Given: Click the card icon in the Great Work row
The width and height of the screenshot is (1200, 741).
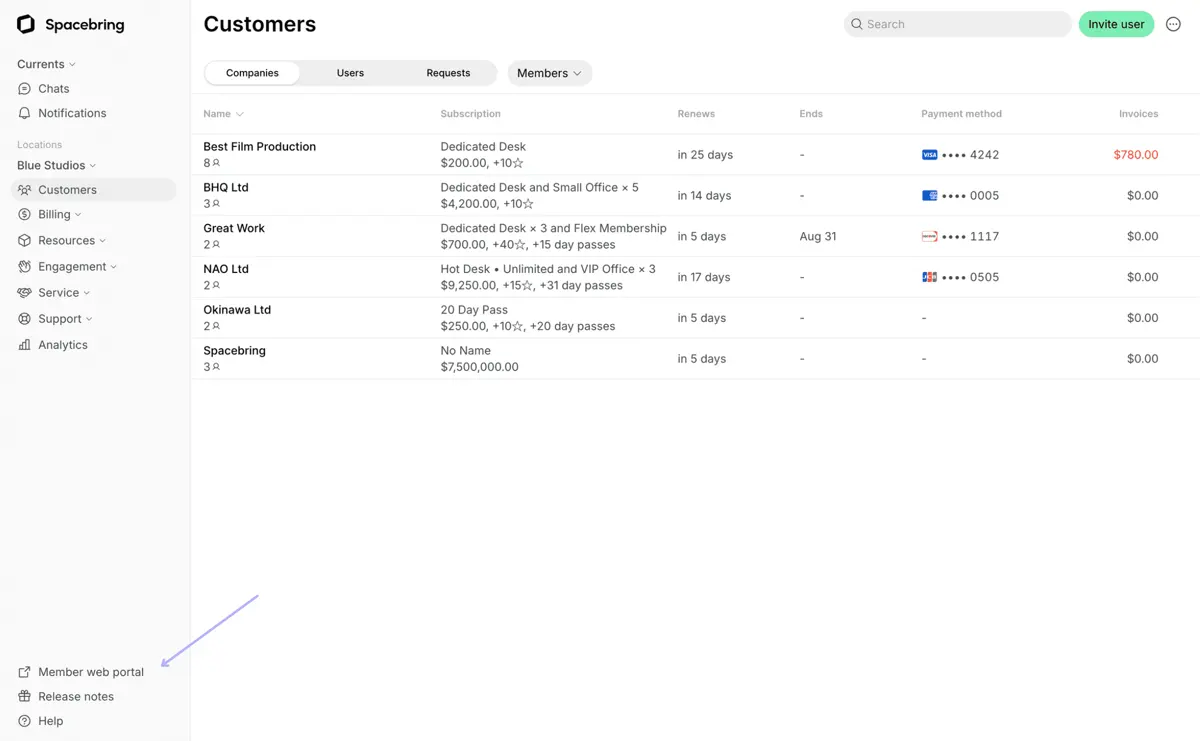Looking at the screenshot, I should click(930, 237).
